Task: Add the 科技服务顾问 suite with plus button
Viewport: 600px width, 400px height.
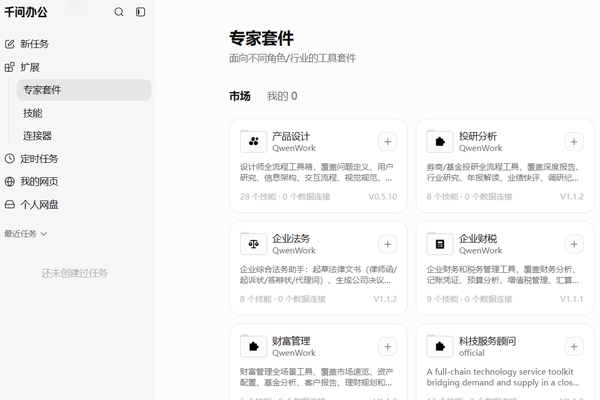Action: [574, 346]
